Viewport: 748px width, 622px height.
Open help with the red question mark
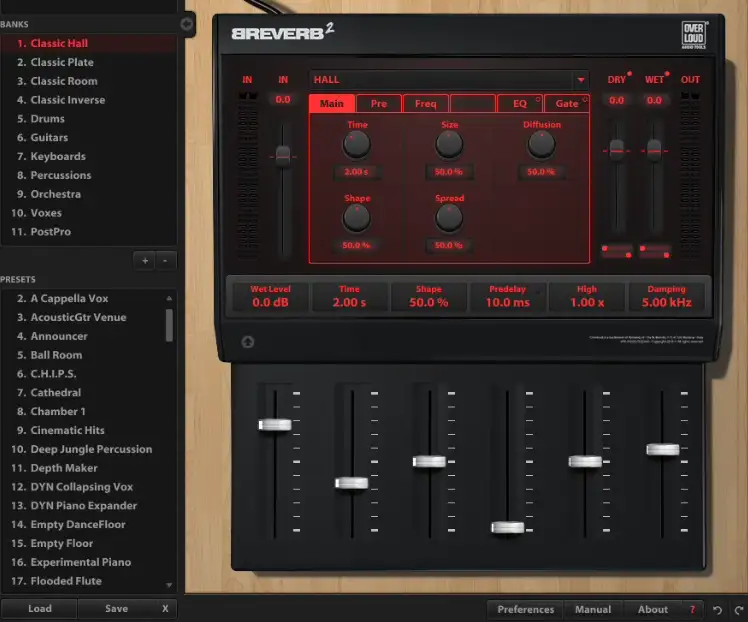(692, 609)
